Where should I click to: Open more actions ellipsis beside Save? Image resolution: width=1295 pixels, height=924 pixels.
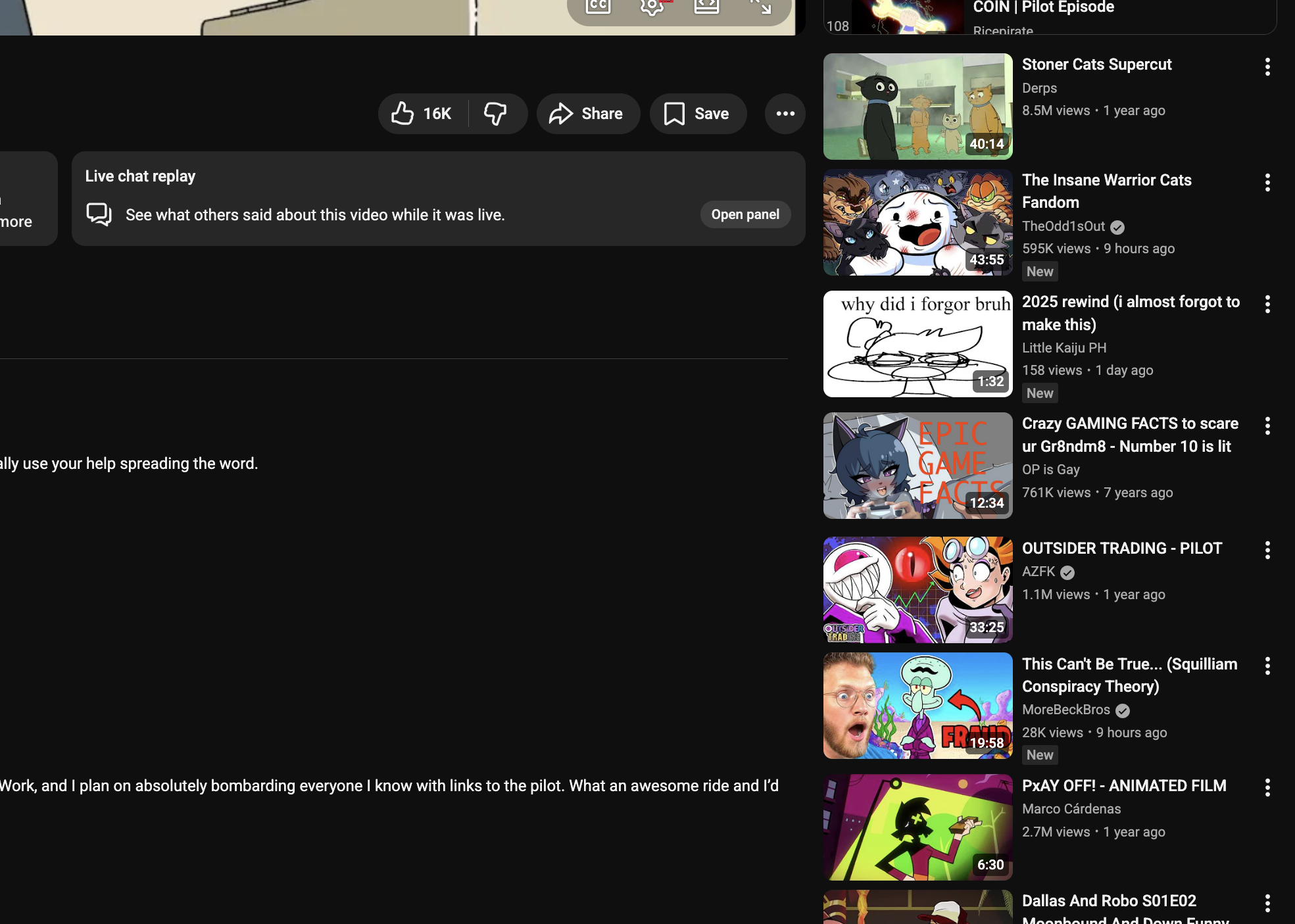[785, 114]
